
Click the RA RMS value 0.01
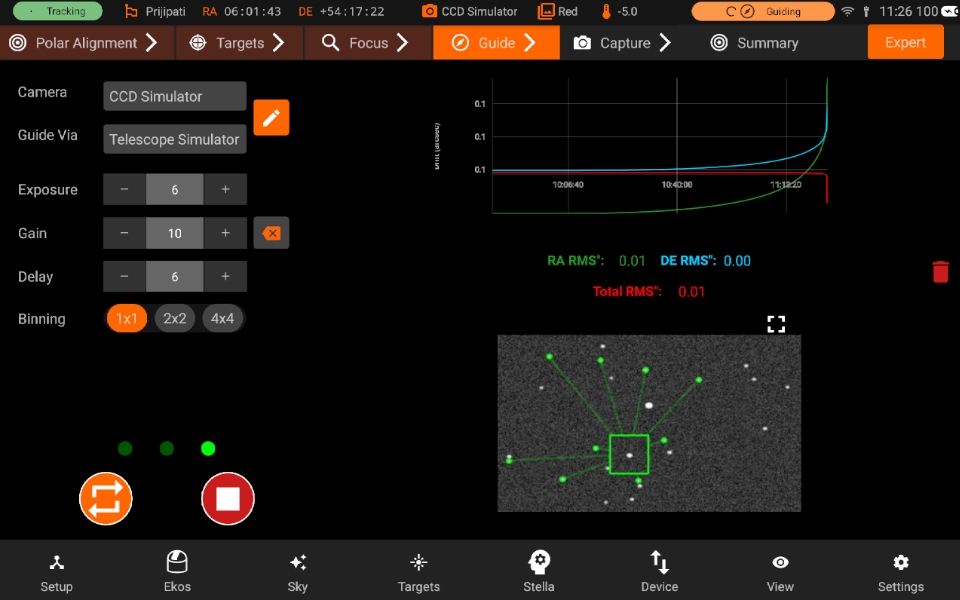632,261
